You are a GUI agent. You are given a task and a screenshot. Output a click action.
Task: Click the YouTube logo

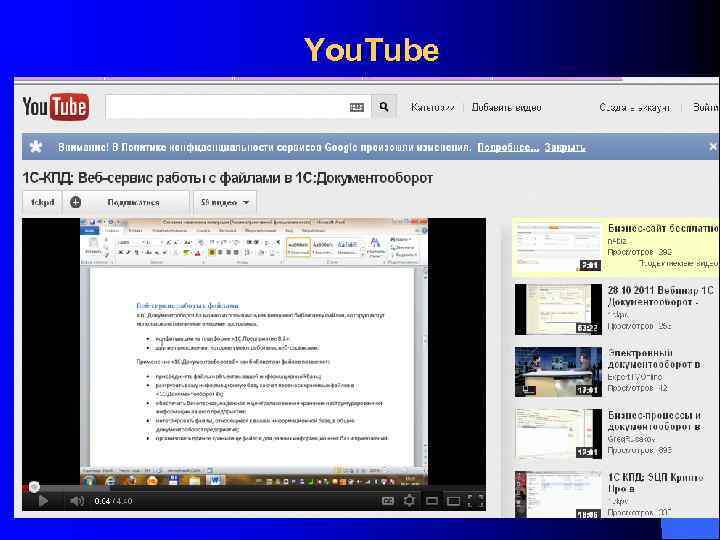pyautogui.click(x=56, y=107)
